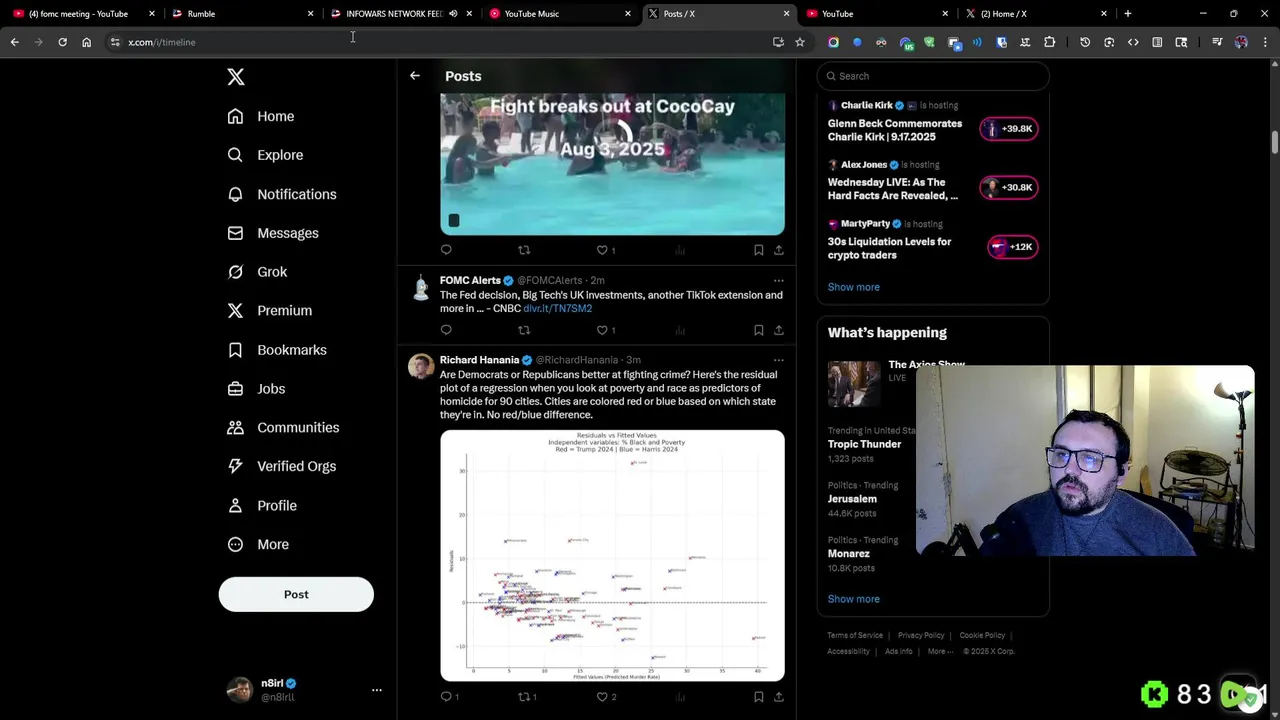Screen dimensions: 1280x720
Task: Open Monarez trending topic
Action: [x=848, y=554]
